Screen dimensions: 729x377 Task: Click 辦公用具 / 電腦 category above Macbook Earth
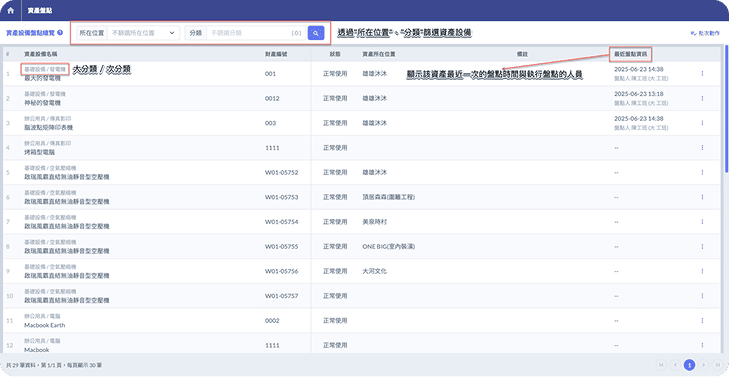(x=42, y=316)
